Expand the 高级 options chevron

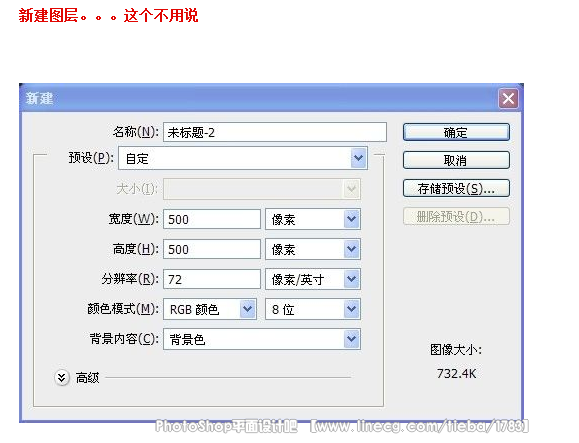pyautogui.click(x=62, y=378)
